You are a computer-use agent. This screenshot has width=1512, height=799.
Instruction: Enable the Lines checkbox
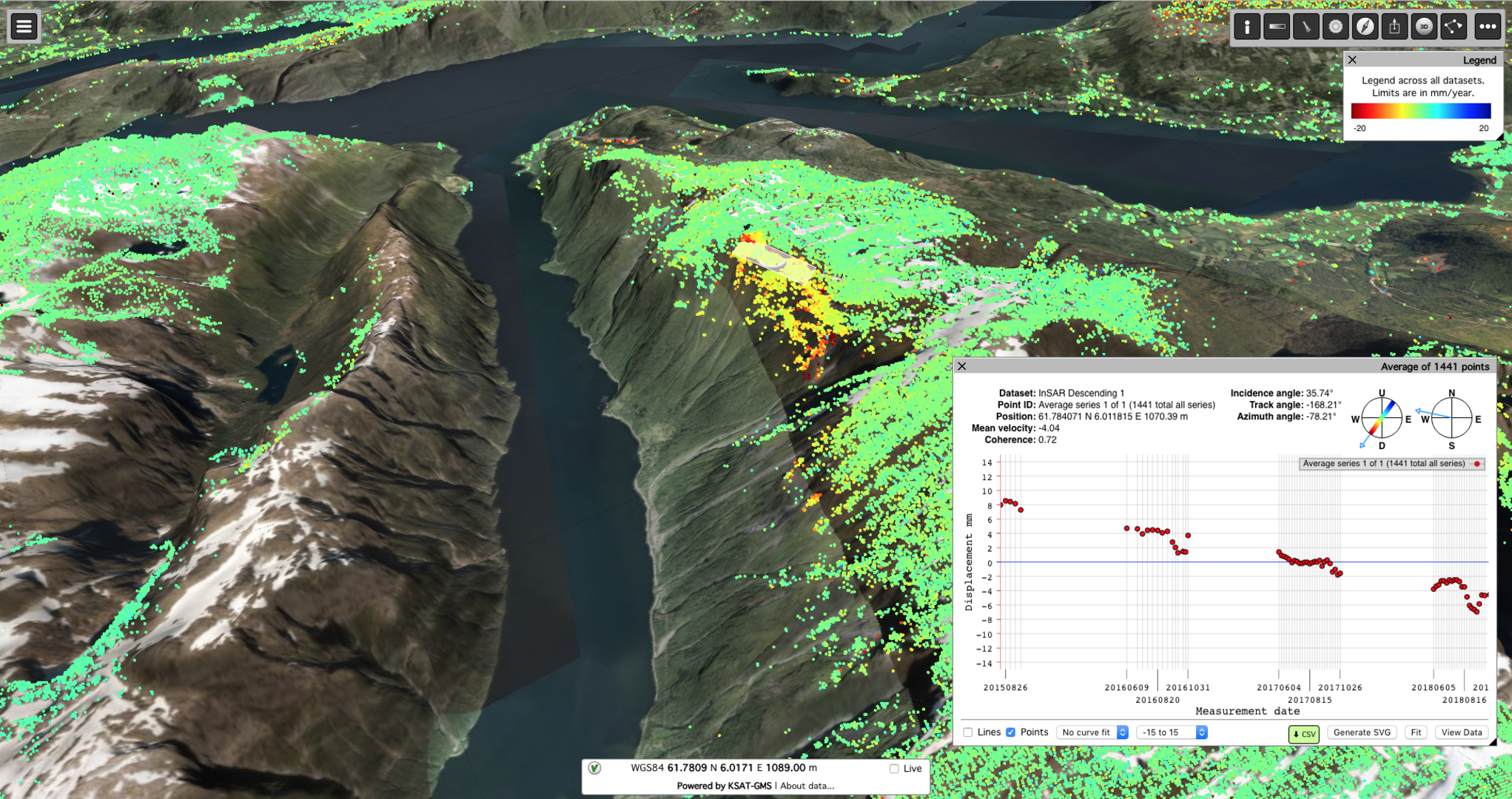[x=968, y=732]
